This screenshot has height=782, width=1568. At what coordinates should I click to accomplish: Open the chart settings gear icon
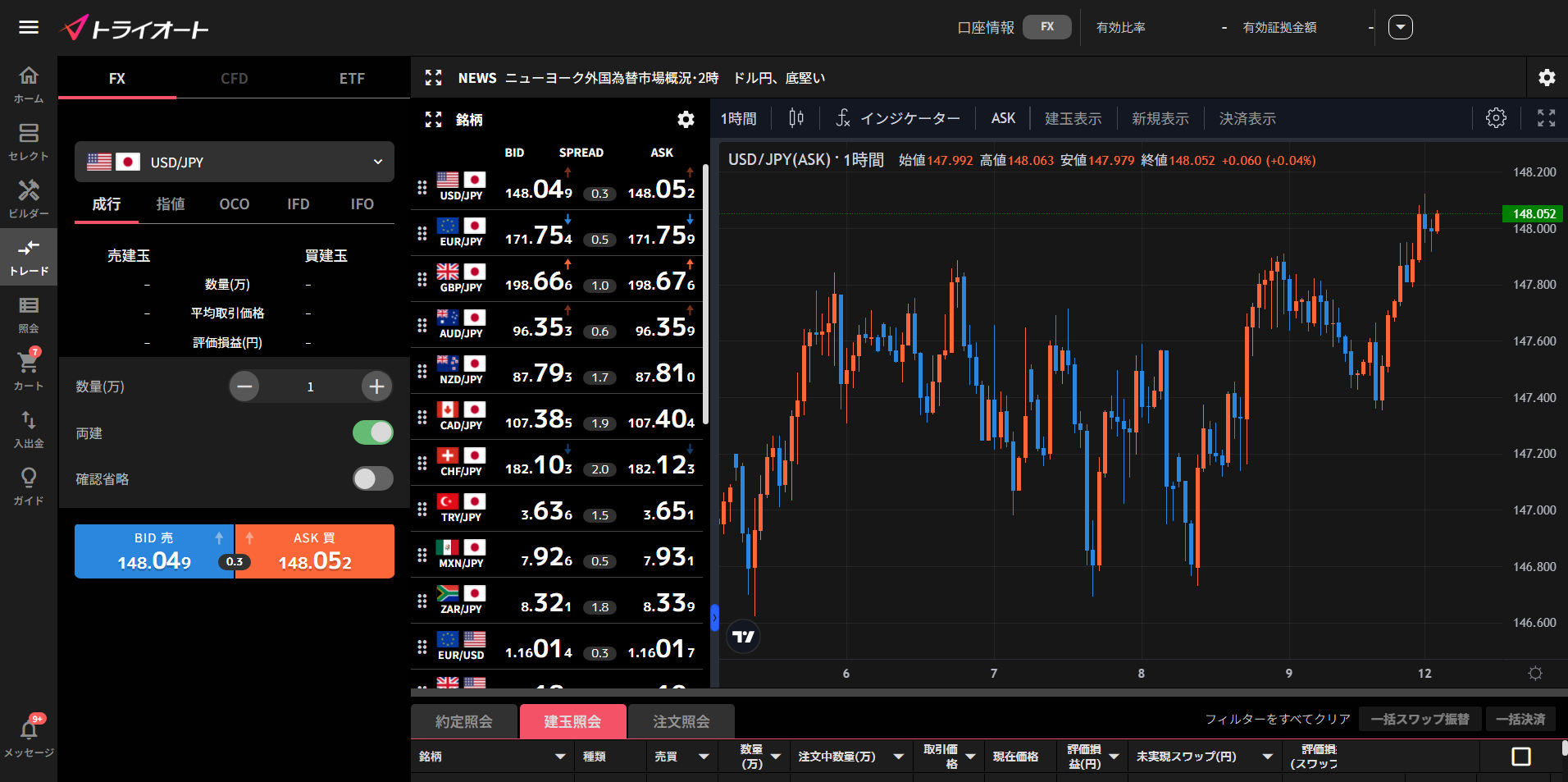coord(1496,118)
